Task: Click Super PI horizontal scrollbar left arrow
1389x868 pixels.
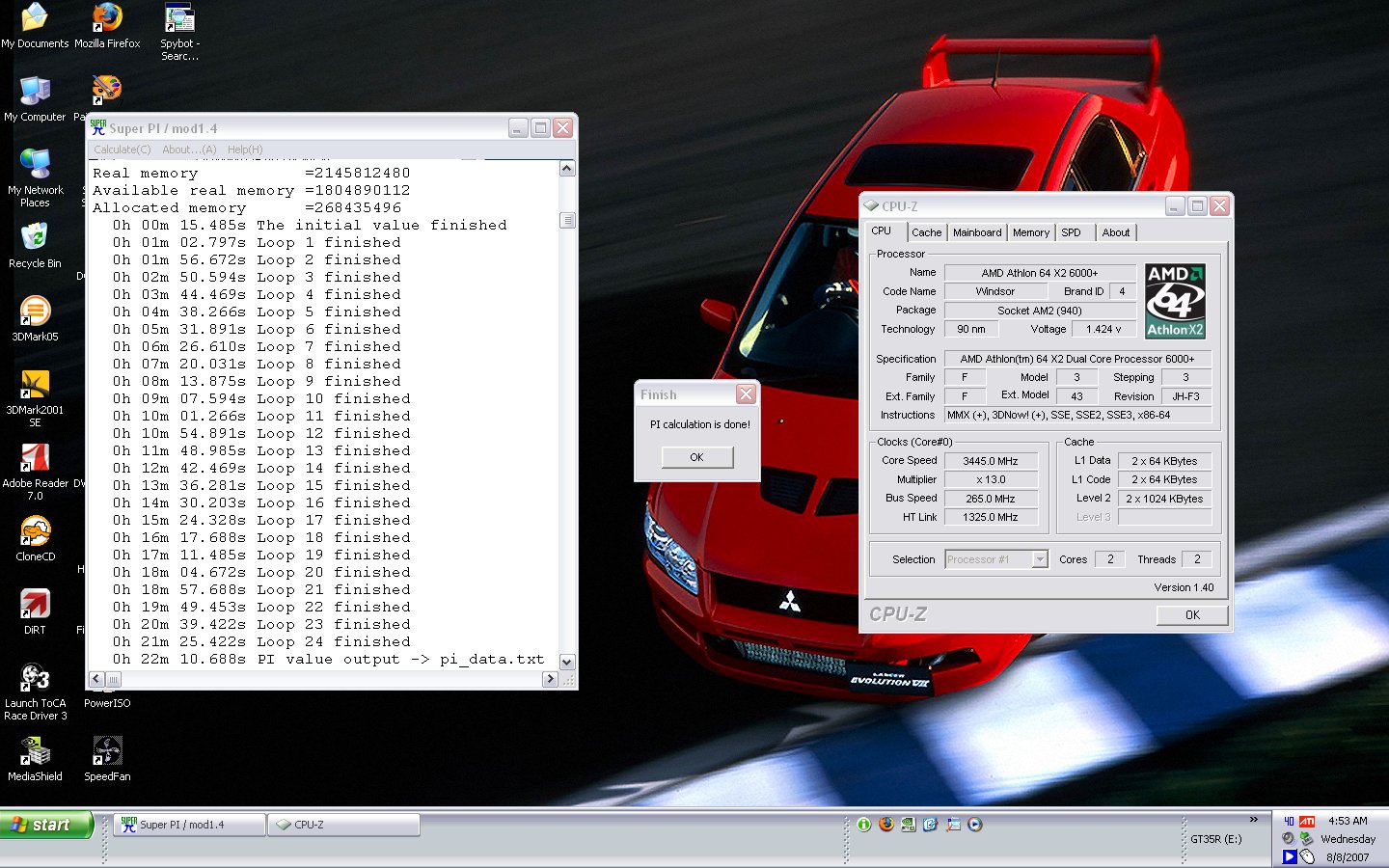Action: pyautogui.click(x=95, y=679)
